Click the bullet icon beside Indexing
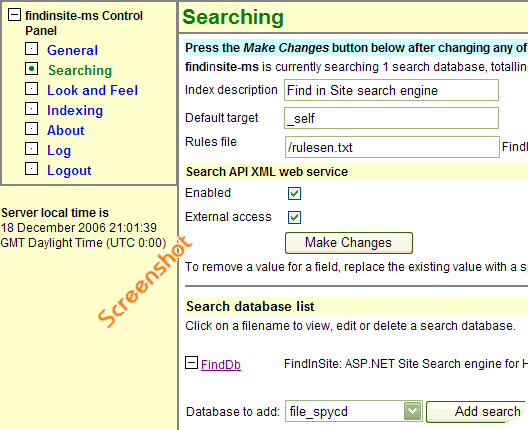Screen dimensions: 528x430 click(31, 108)
